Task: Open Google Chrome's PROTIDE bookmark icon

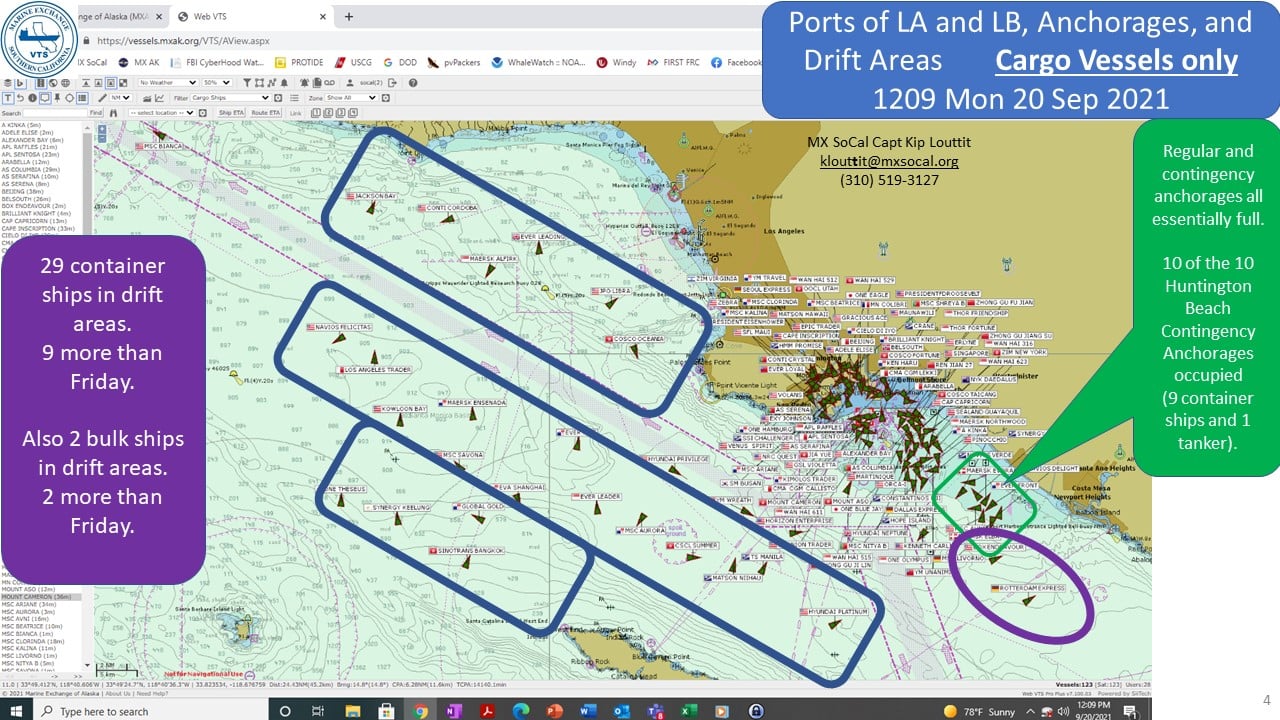Action: pos(281,62)
